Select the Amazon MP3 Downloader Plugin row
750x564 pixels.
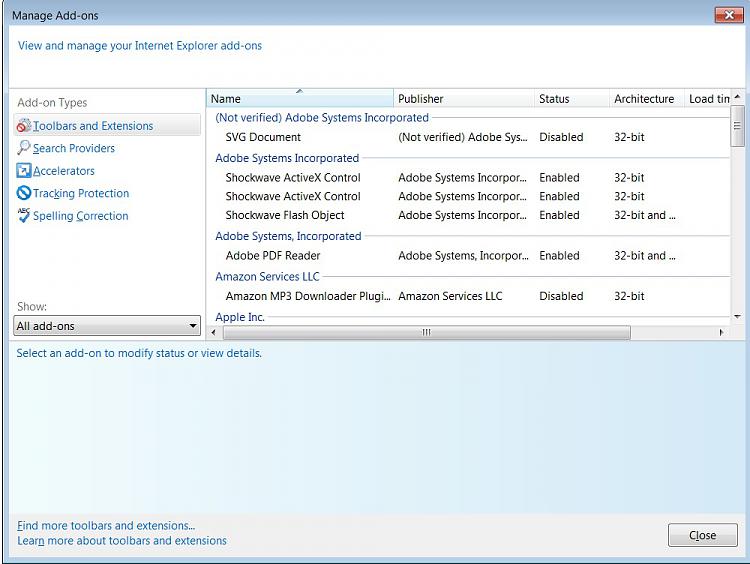coord(468,296)
